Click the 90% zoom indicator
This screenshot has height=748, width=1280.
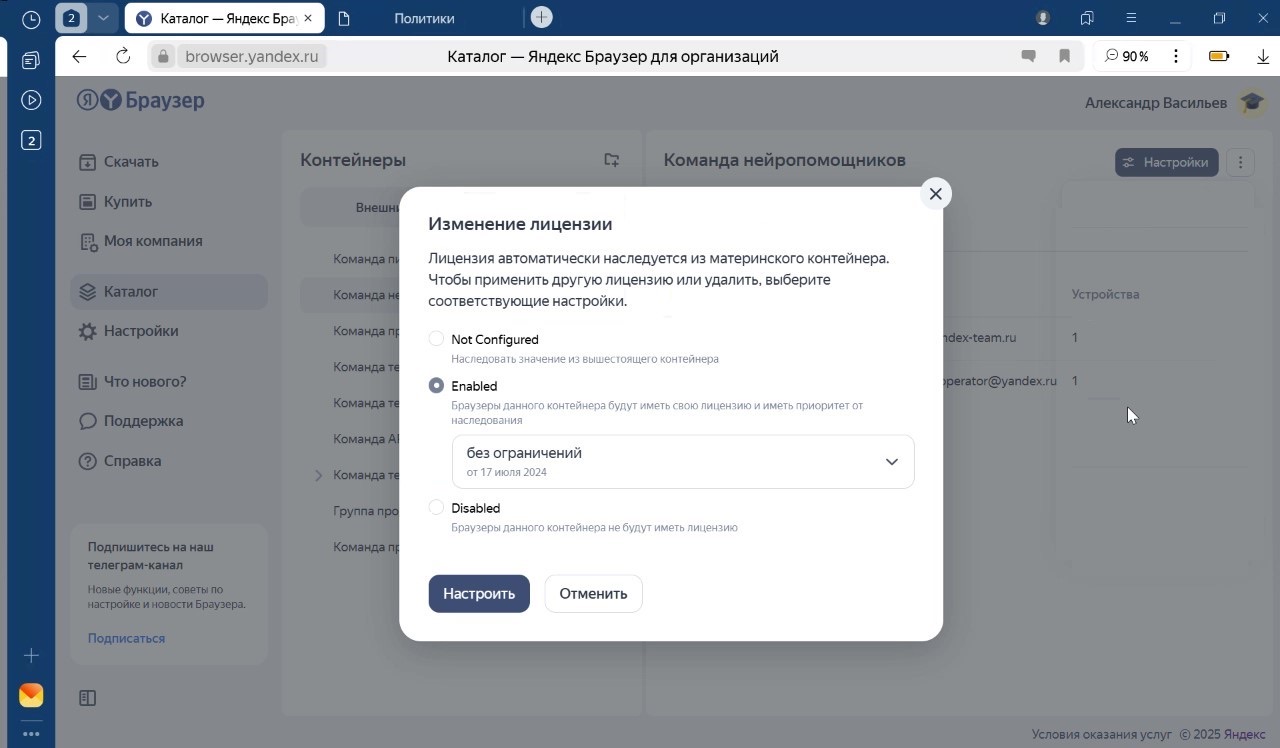(x=1126, y=56)
